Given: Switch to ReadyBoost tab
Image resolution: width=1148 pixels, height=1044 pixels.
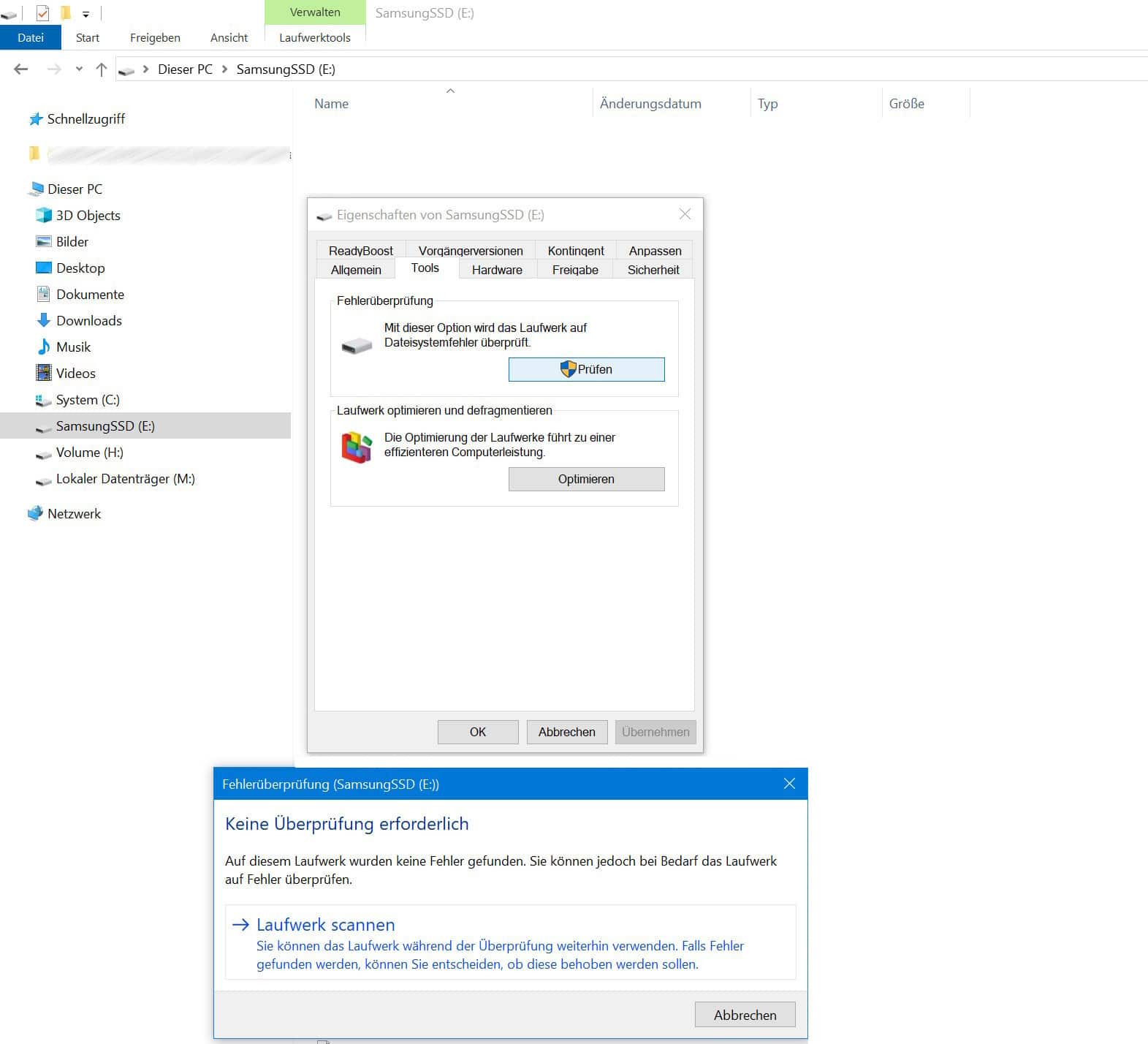Looking at the screenshot, I should click(x=361, y=250).
